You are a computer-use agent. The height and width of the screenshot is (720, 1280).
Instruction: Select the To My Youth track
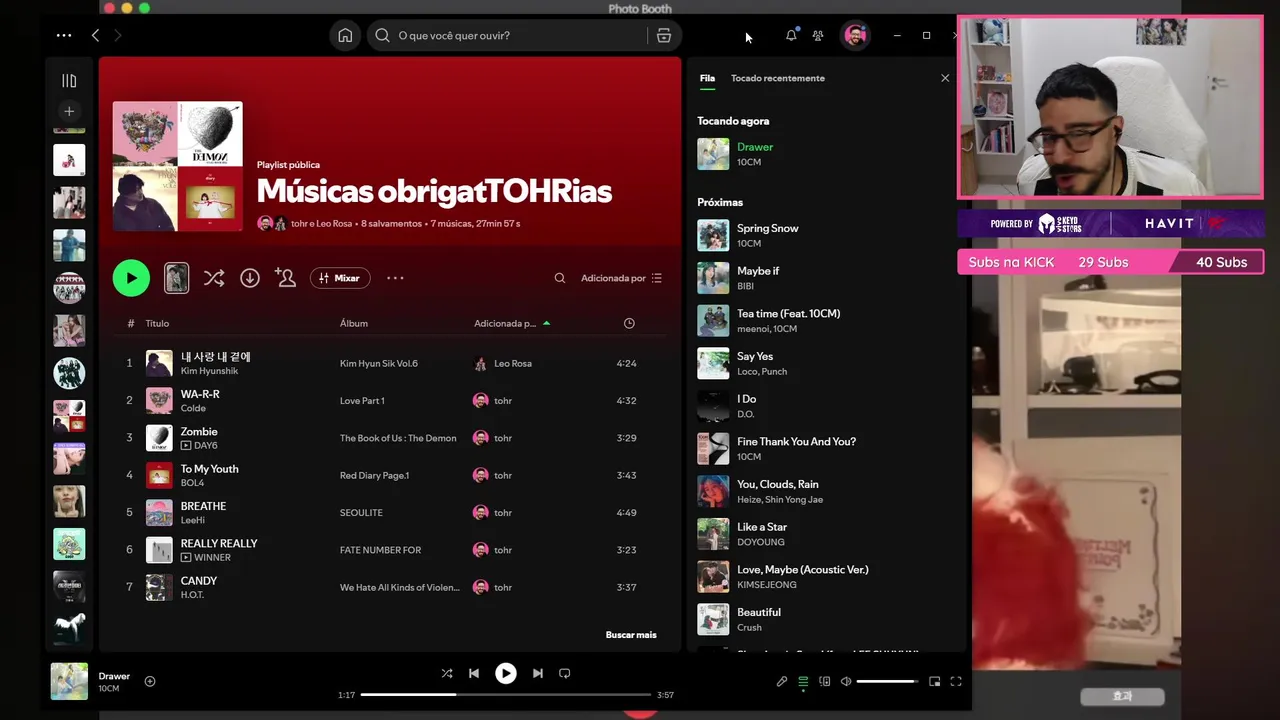click(x=390, y=475)
